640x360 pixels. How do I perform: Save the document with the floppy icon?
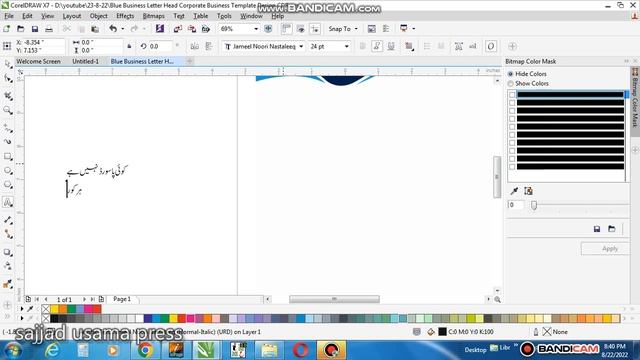click(x=35, y=29)
